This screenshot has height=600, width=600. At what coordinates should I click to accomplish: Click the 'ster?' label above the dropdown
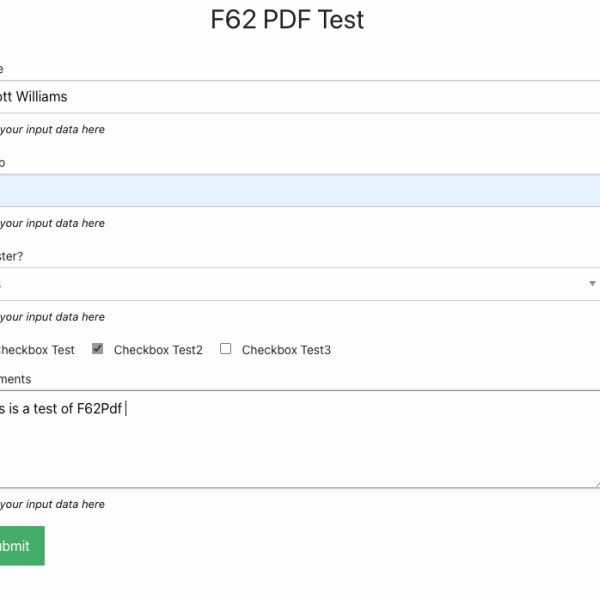click(x=12, y=256)
